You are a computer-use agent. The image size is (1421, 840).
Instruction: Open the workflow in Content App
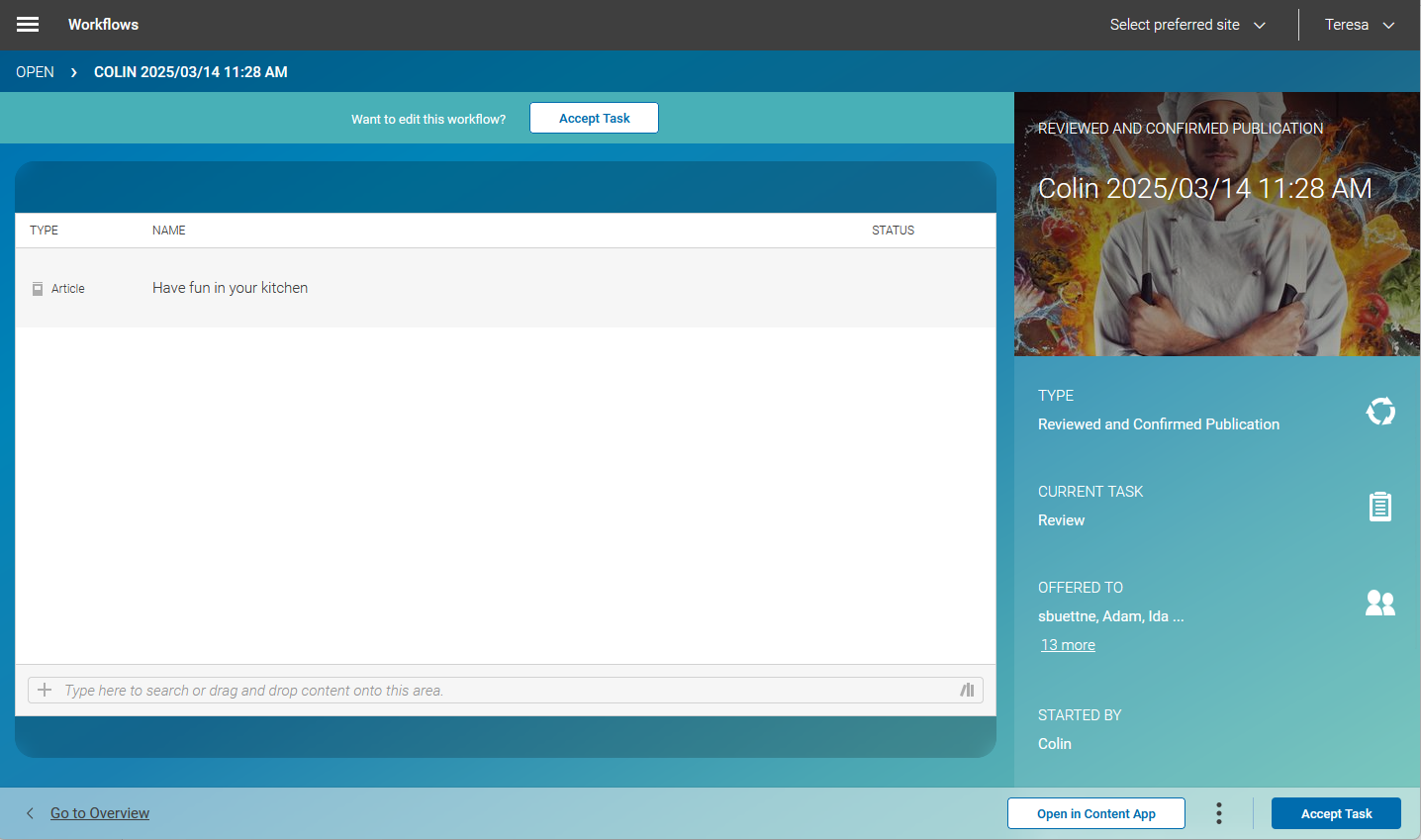(x=1095, y=812)
